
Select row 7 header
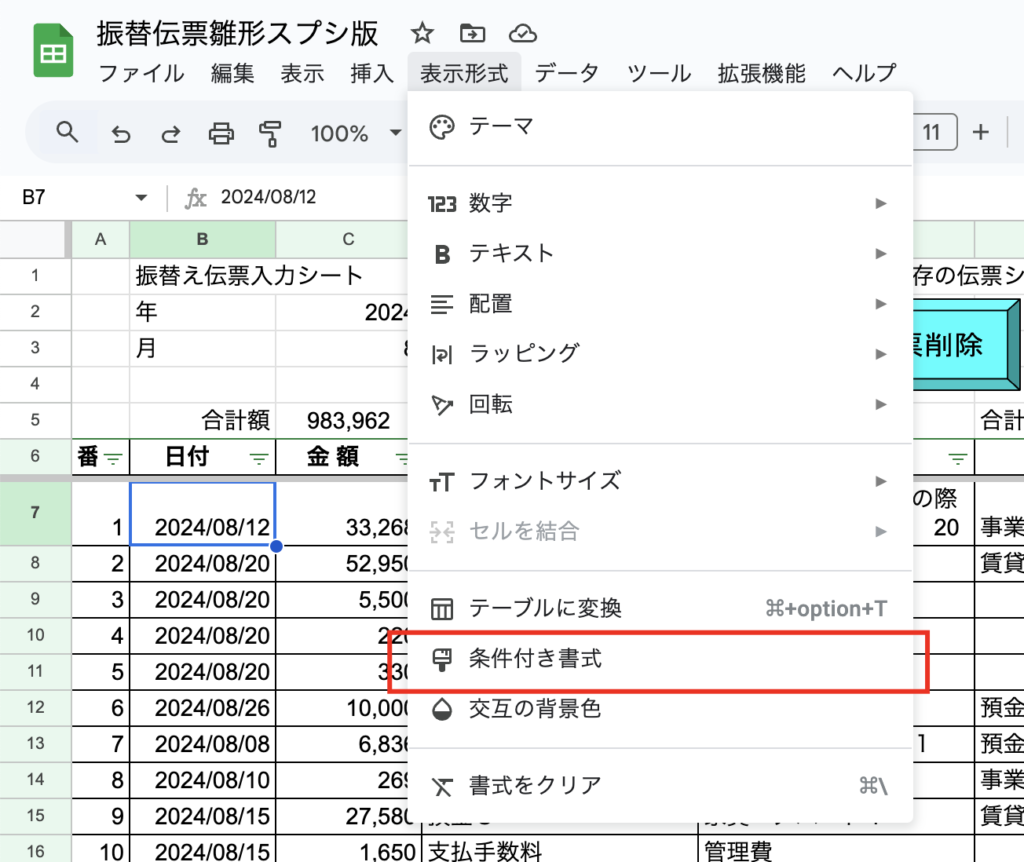point(35,513)
